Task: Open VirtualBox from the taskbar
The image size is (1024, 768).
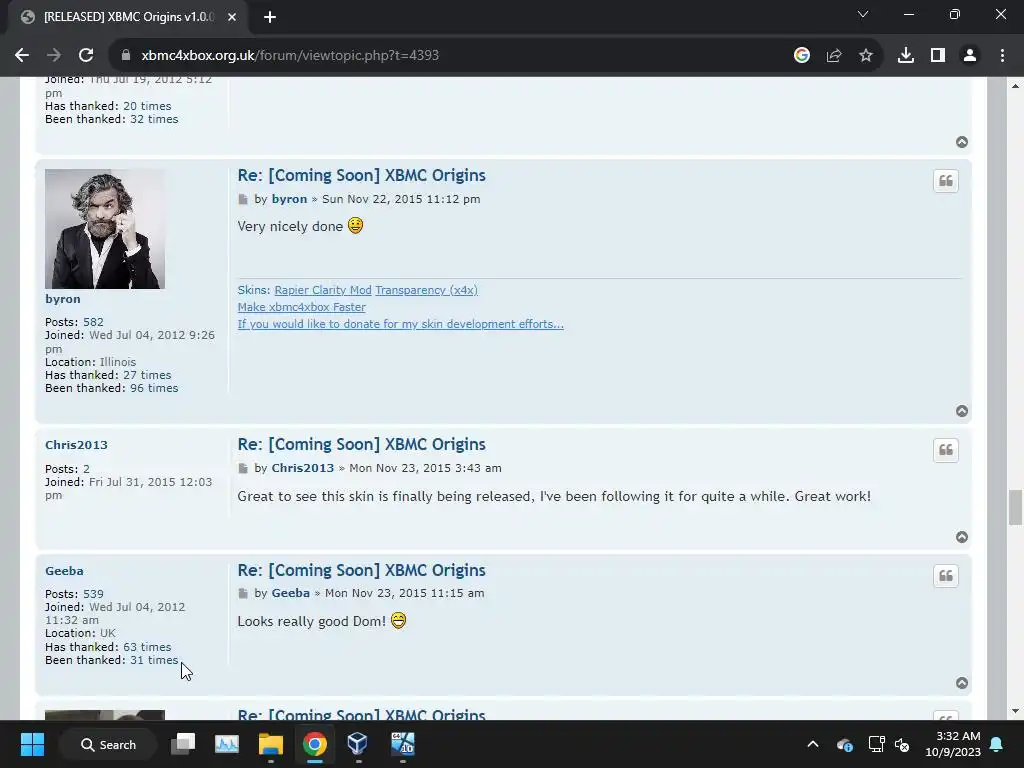Action: 357,744
